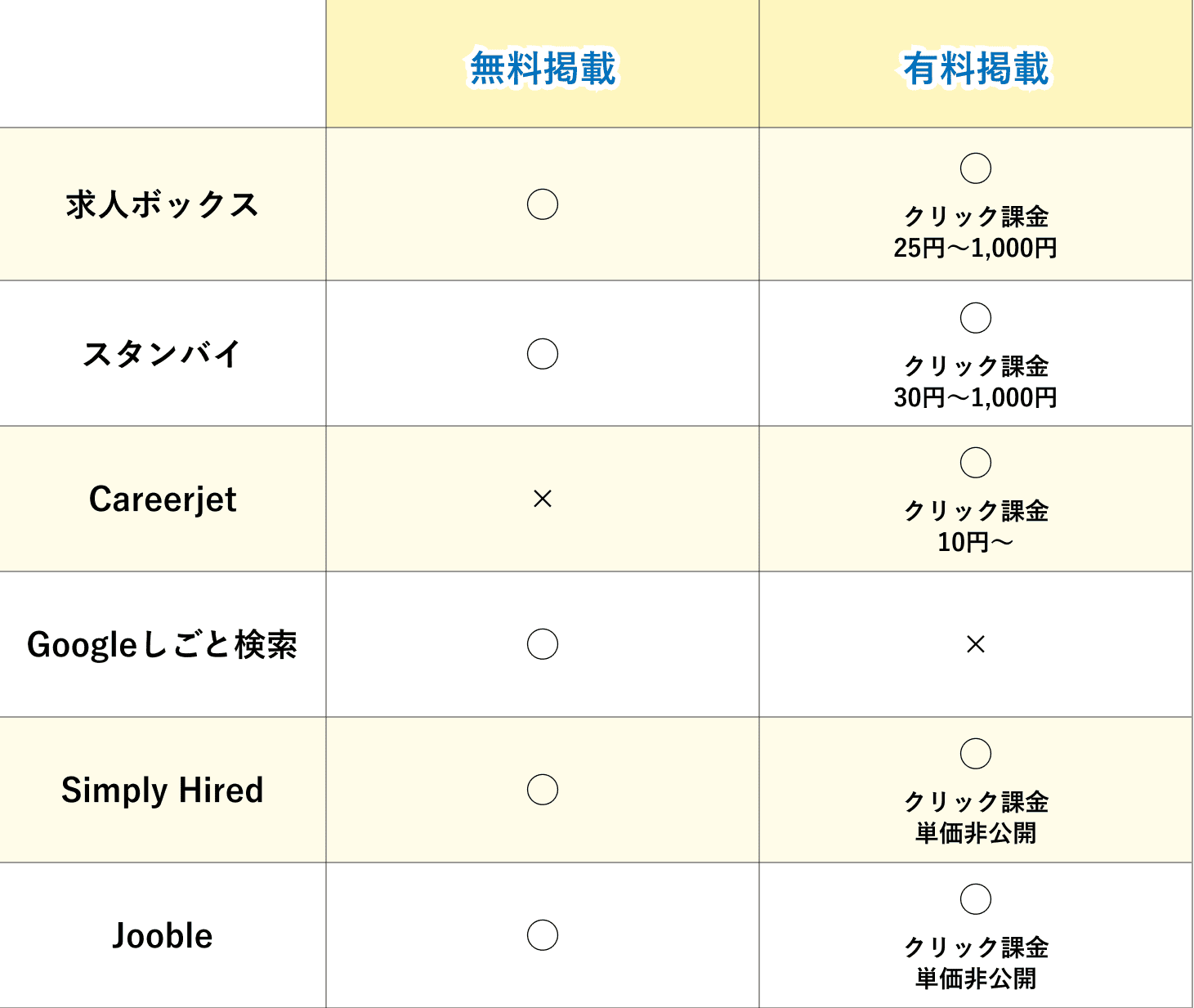Click the スタンバイ row label
The width and height of the screenshot is (1194, 1008).
[163, 354]
